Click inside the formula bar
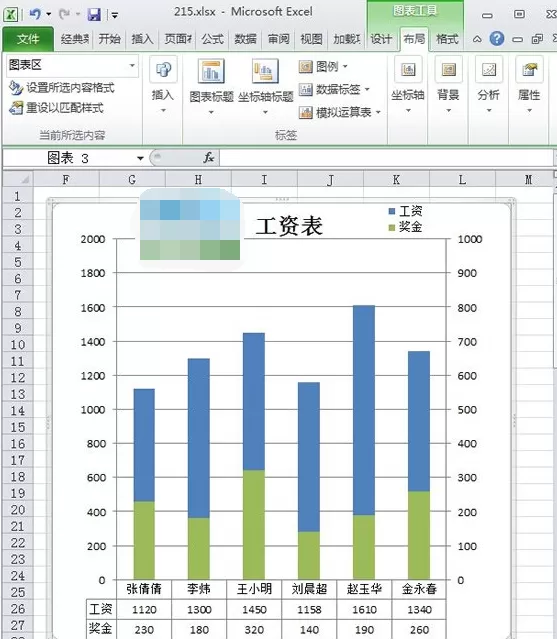 tap(386, 158)
